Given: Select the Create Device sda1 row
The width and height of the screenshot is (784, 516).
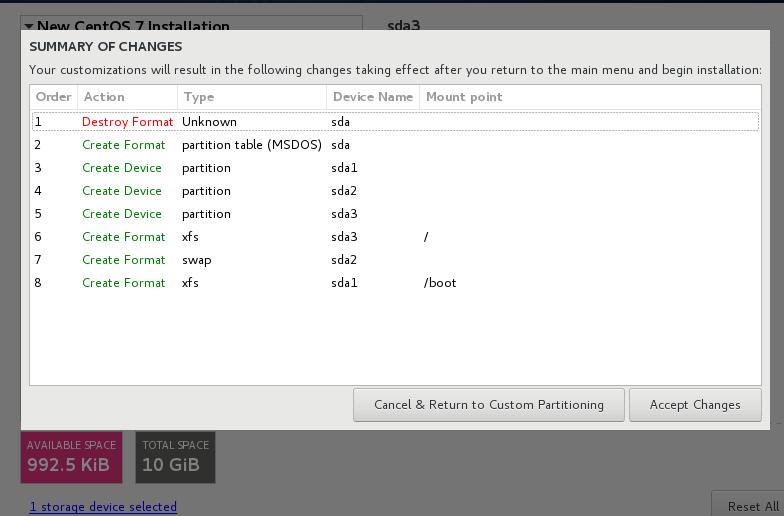Looking at the screenshot, I should coord(394,168).
